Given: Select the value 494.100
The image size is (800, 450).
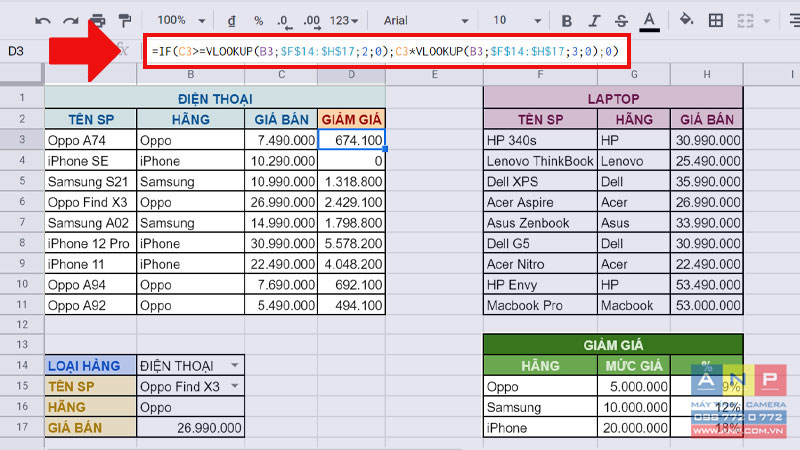Looking at the screenshot, I should pyautogui.click(x=352, y=305).
